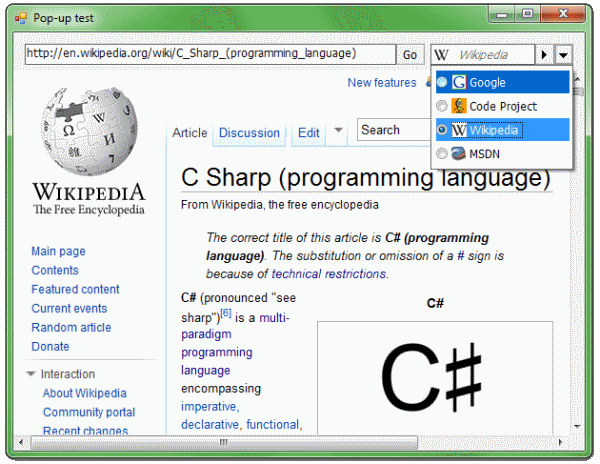Click the Go button
600x464 pixels.
tap(410, 55)
